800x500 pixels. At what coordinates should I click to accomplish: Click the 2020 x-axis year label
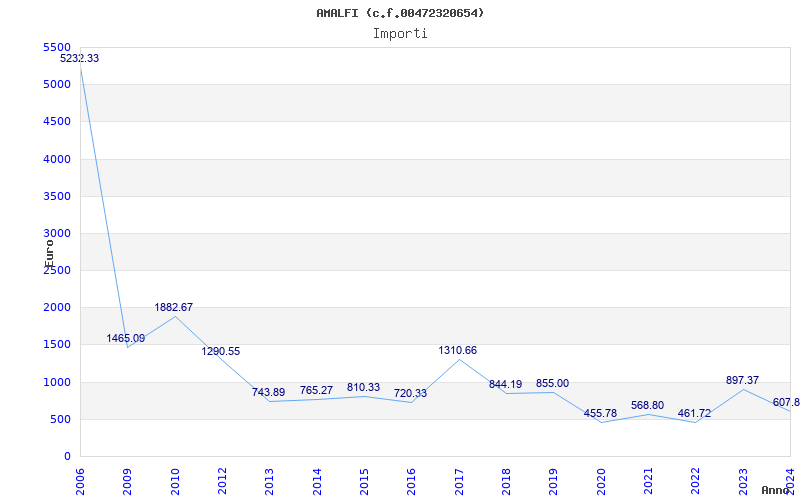(601, 480)
